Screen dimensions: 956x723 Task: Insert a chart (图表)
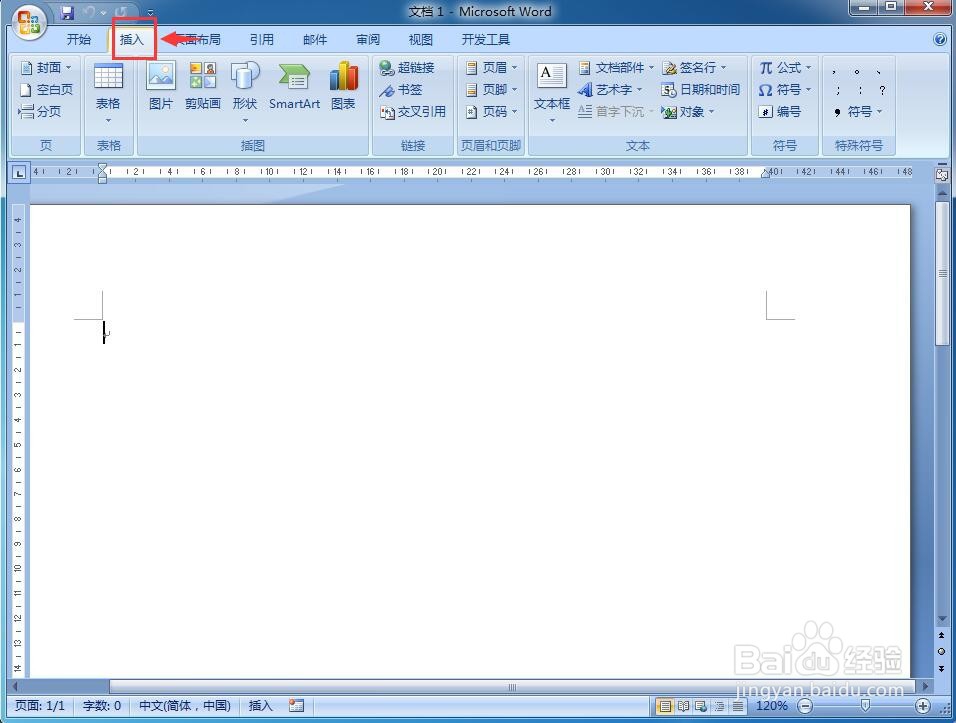(343, 86)
